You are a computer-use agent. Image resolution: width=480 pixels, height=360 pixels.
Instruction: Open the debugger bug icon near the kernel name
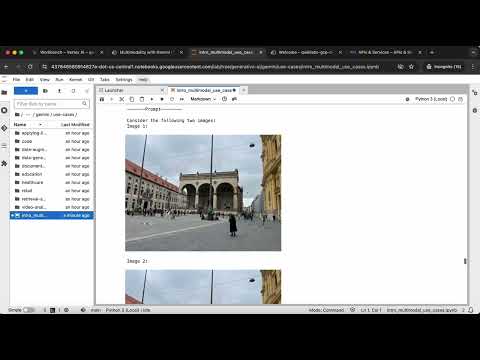point(407,99)
